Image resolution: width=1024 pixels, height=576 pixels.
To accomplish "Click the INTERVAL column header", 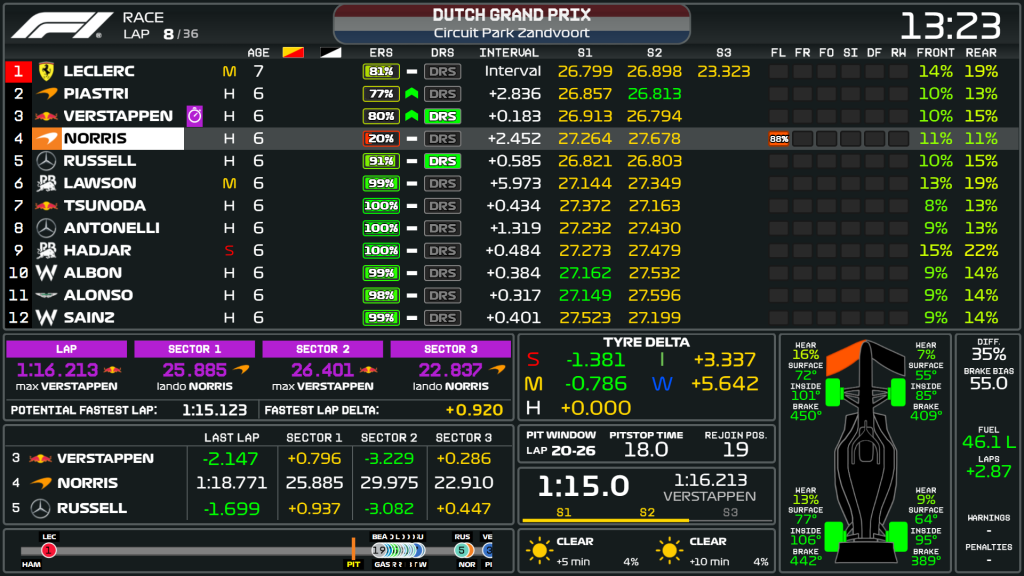I will pyautogui.click(x=509, y=52).
